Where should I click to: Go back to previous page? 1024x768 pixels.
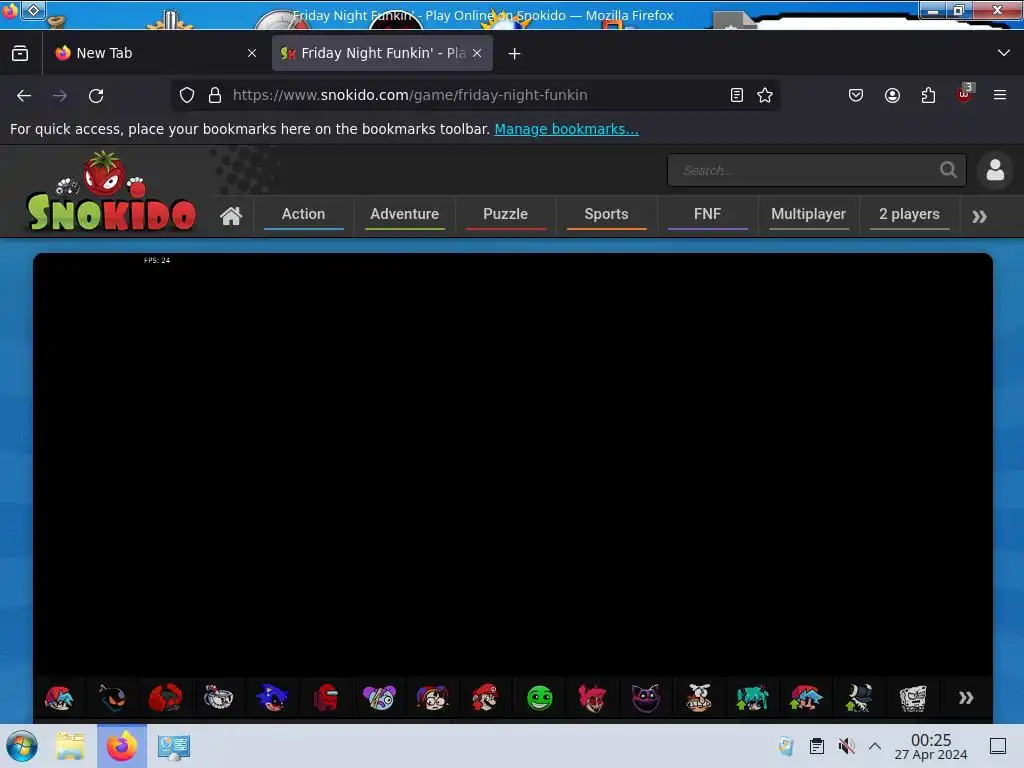(x=24, y=95)
